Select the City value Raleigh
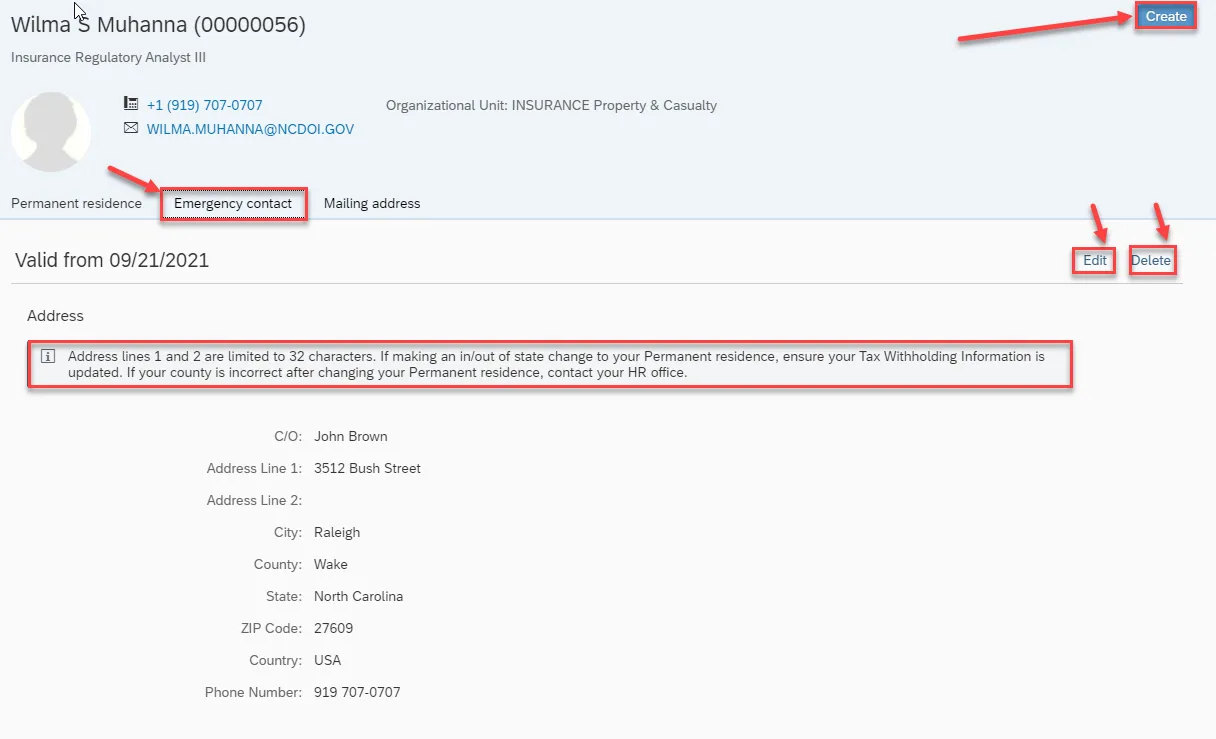 click(337, 532)
